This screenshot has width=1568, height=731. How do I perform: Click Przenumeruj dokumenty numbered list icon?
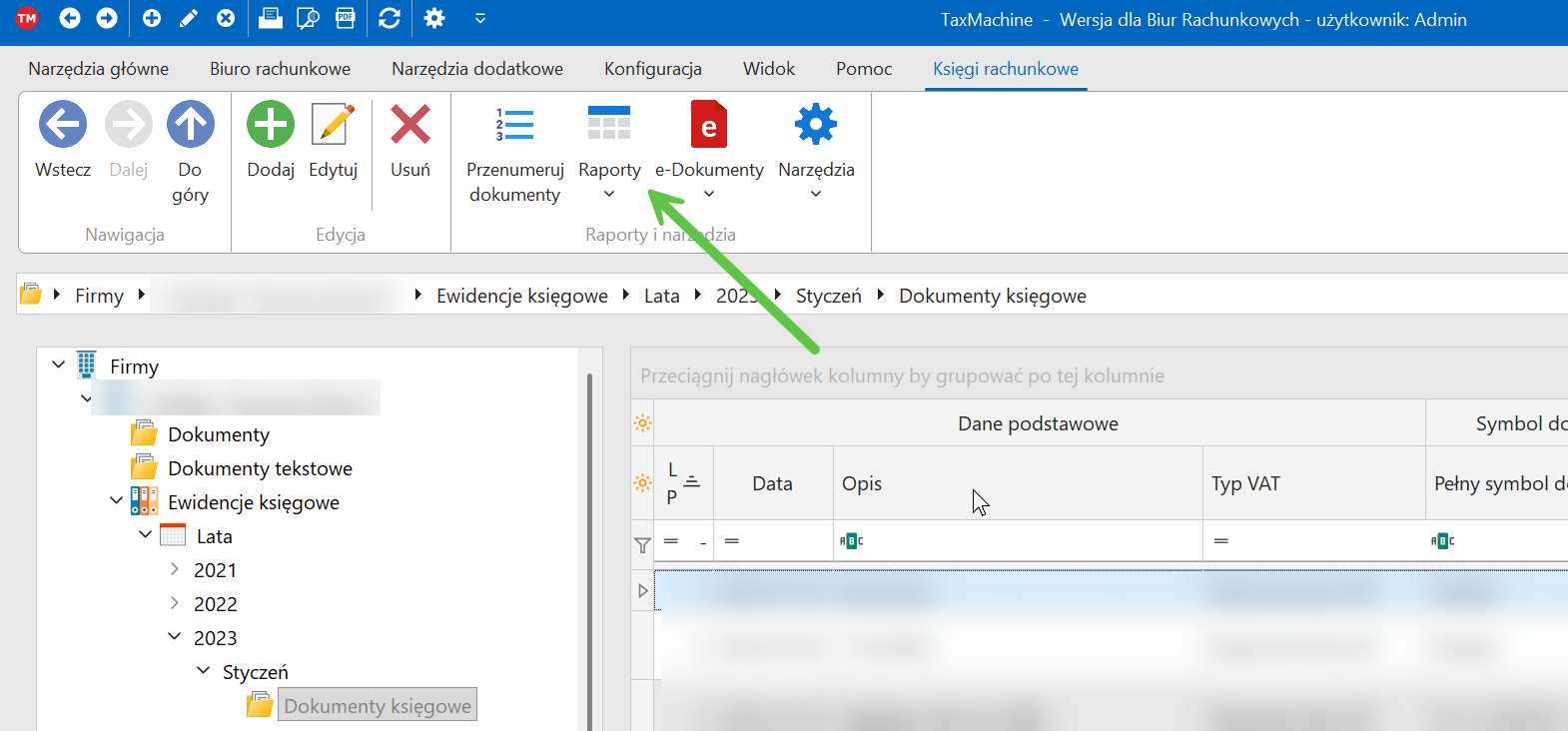pos(514,126)
